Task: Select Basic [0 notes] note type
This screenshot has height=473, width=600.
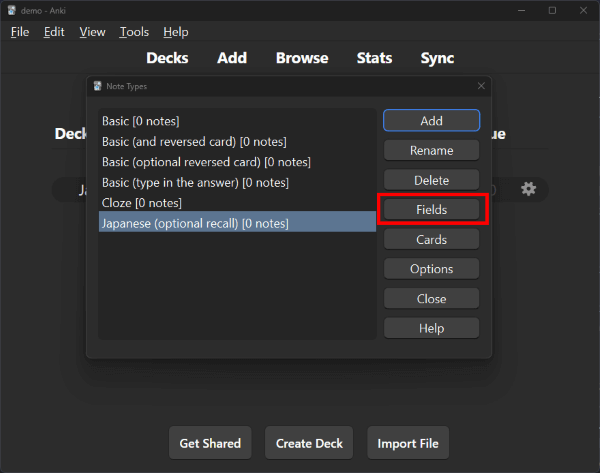Action: coord(237,121)
